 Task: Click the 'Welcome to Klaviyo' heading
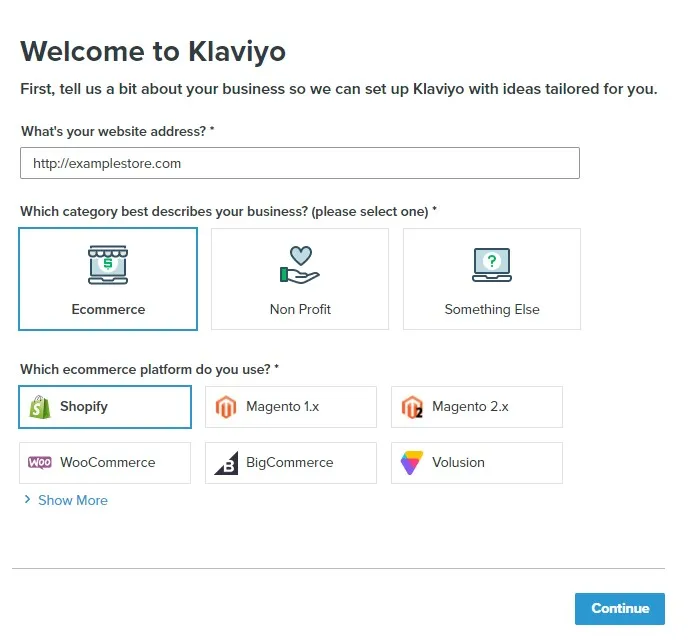[x=153, y=52]
